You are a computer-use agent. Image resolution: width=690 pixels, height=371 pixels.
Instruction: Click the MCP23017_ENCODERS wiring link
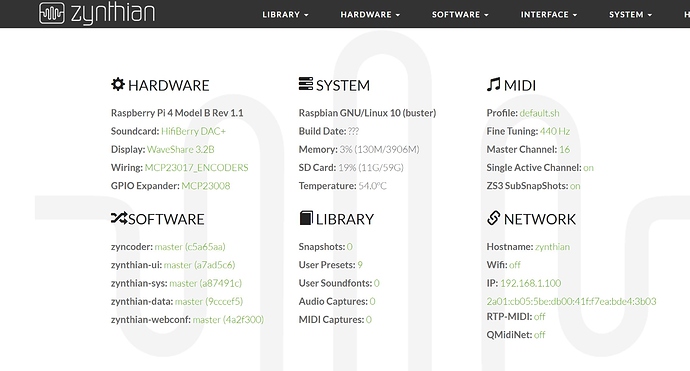(x=196, y=168)
